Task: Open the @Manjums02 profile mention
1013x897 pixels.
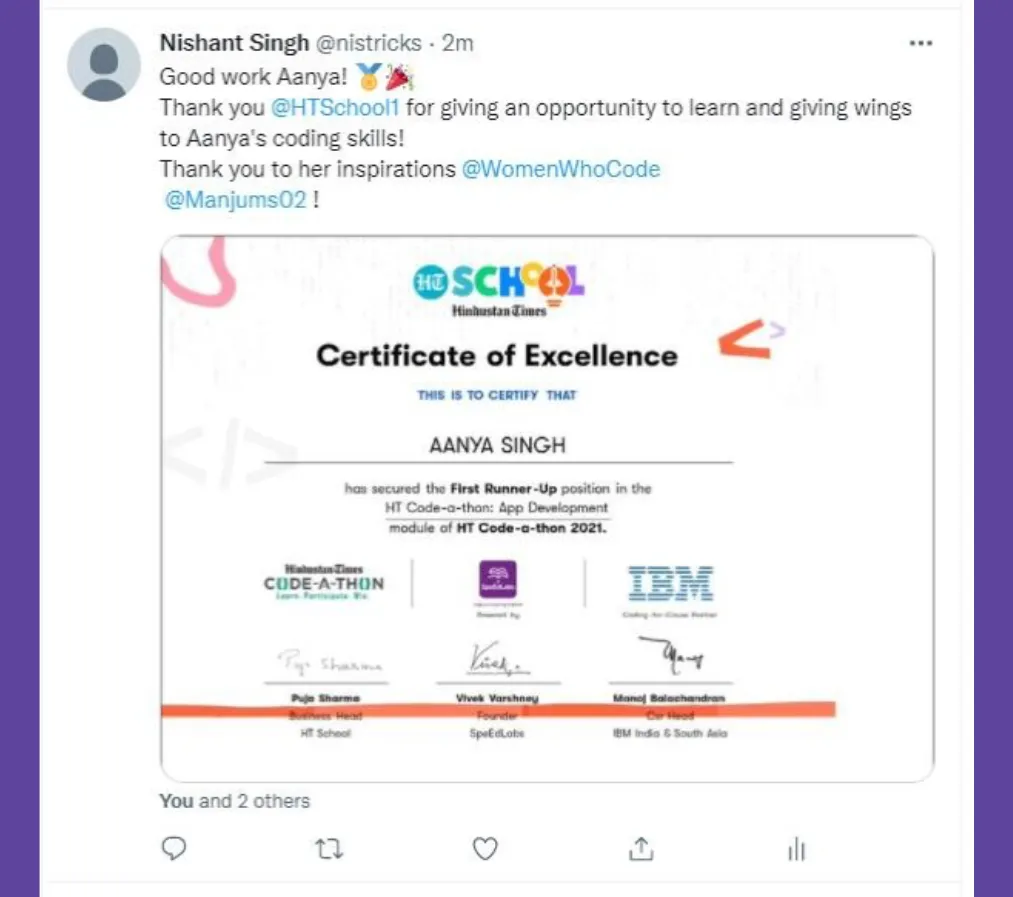Action: [x=235, y=200]
